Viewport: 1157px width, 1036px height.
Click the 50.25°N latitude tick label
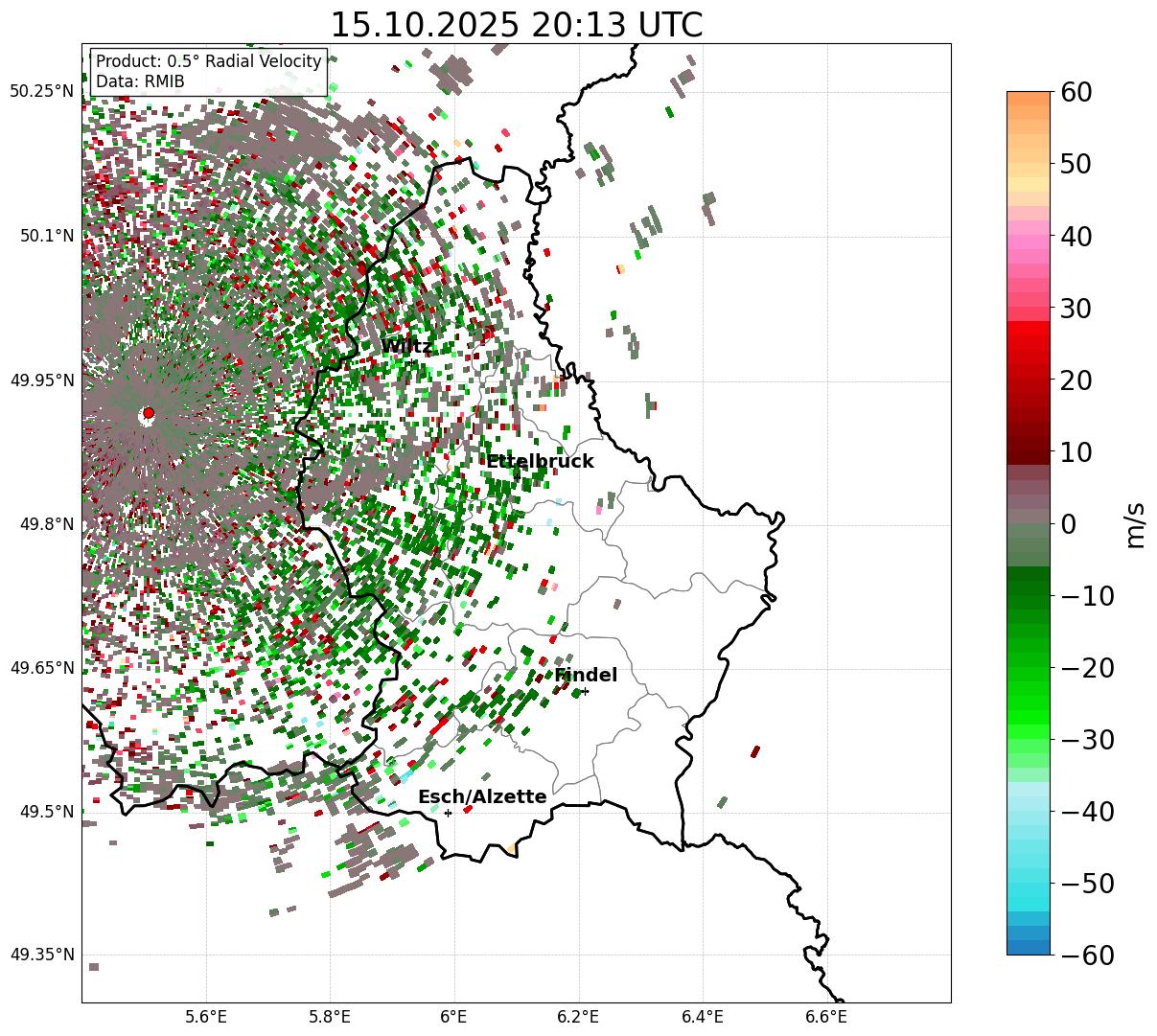[x=41, y=92]
